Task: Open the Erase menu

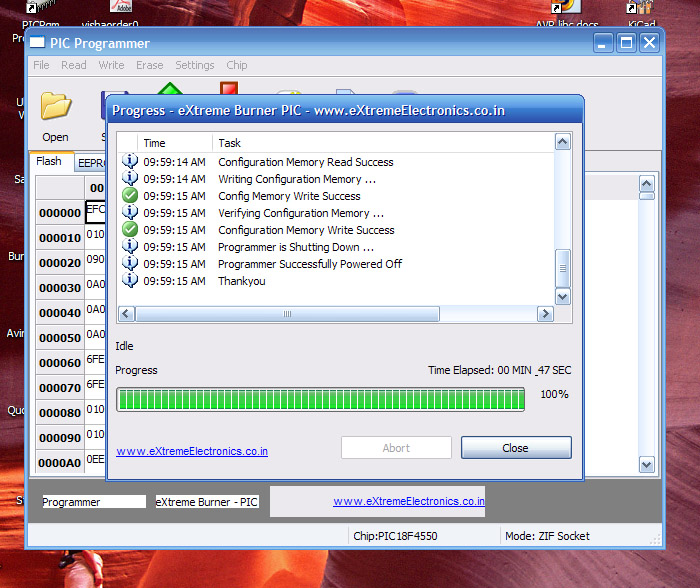Action: tap(150, 65)
